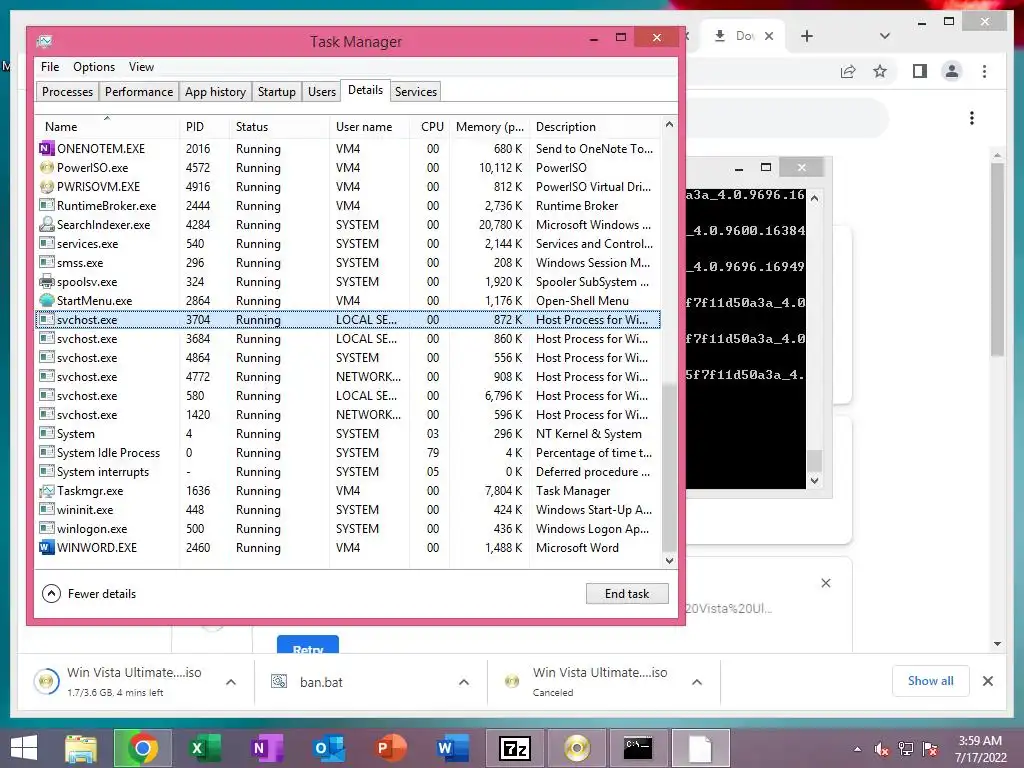Viewport: 1024px width, 768px height.
Task: Click Task Manager vertical scrollbar thumb
Action: 669,467
